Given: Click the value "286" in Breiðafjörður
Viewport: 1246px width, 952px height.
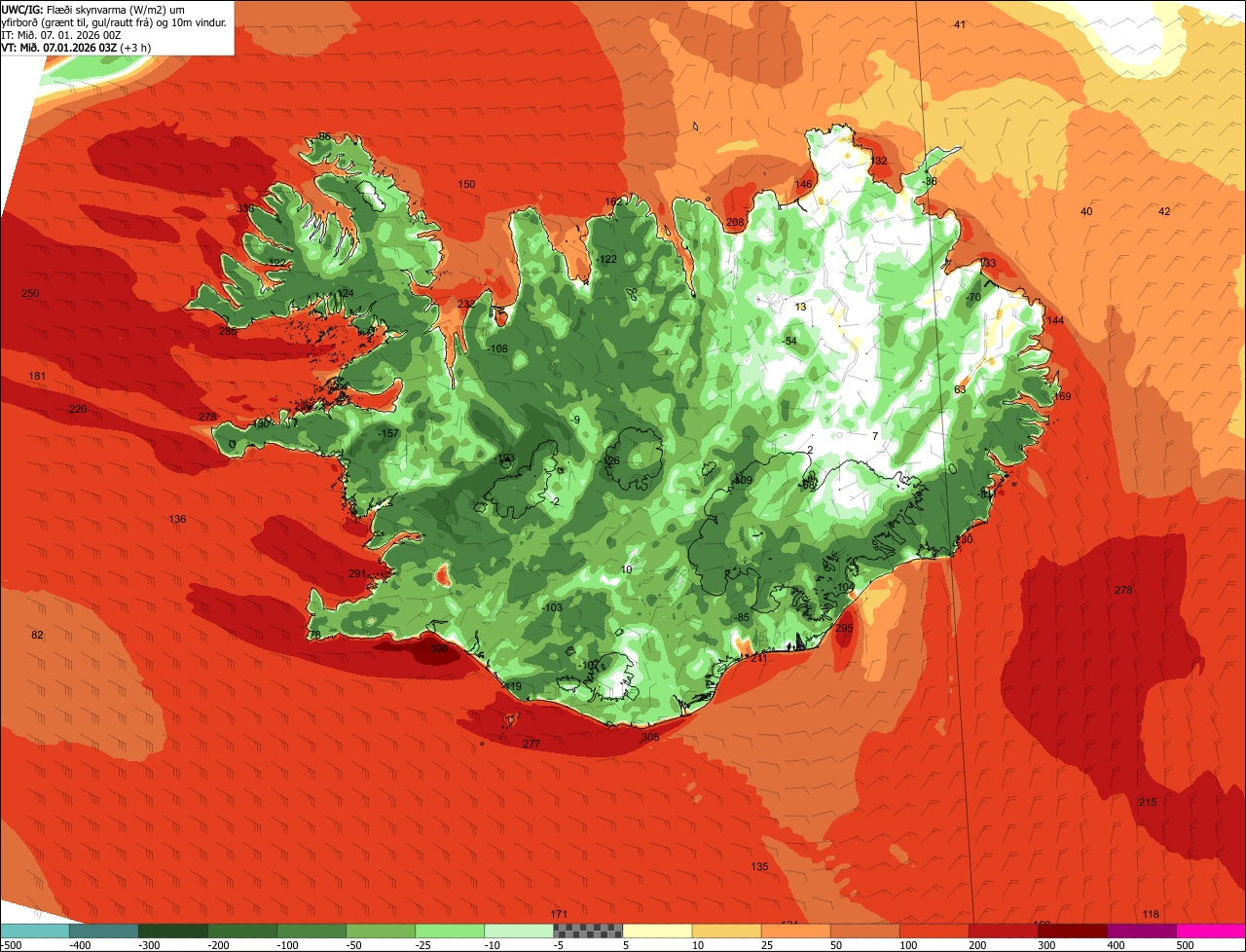Looking at the screenshot, I should [x=228, y=331].
